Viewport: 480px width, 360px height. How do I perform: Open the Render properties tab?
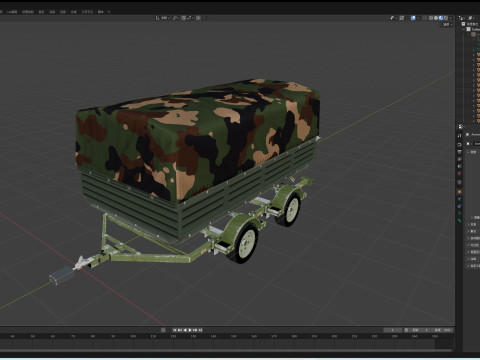point(459,145)
